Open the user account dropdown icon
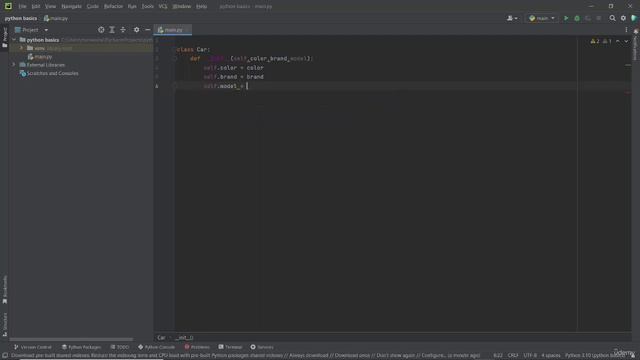 (512, 18)
